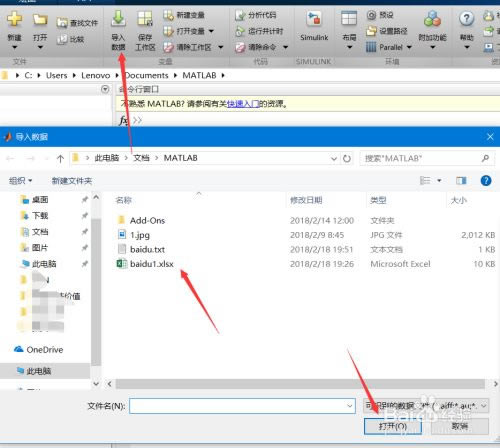The image size is (500, 448).
Task: Expand the Parallel dropdown
Action: click(x=409, y=47)
